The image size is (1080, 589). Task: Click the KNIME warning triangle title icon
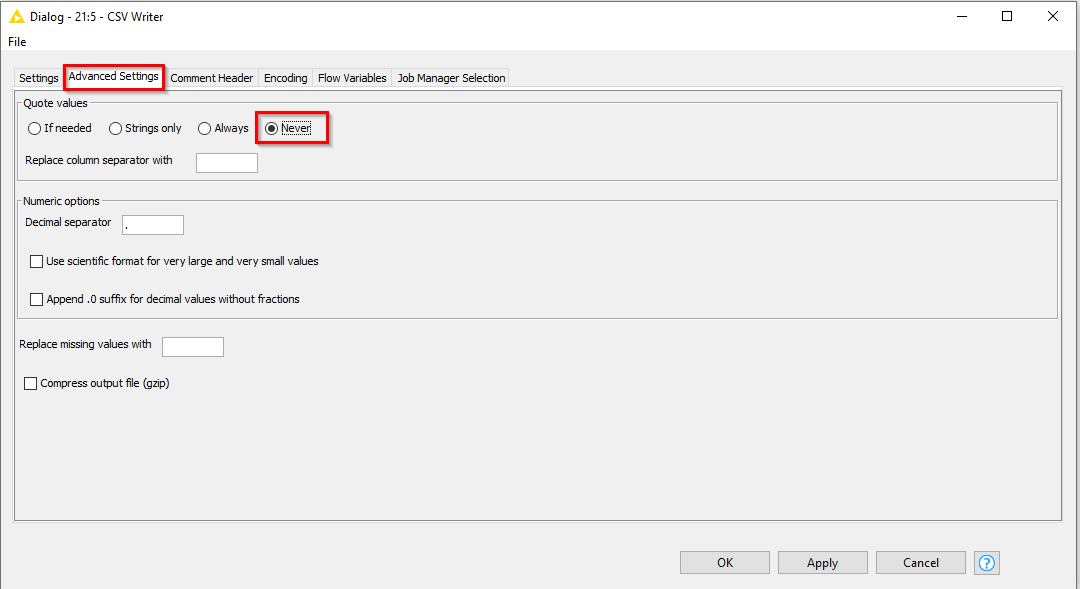click(17, 16)
